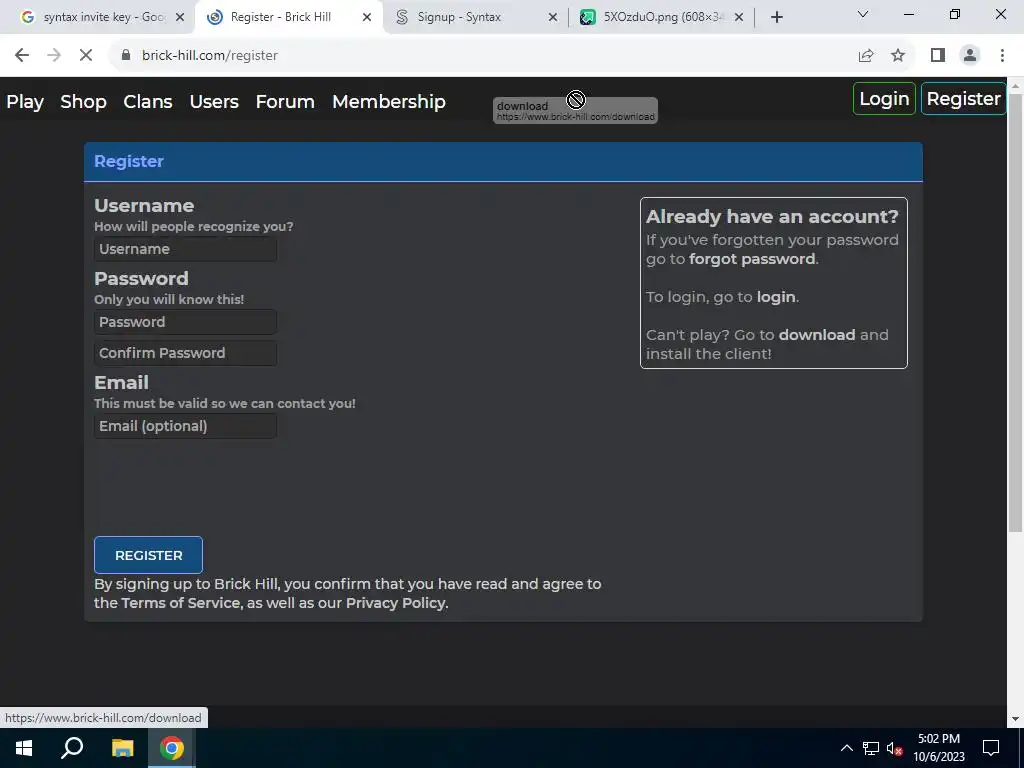Open the Windows Start menu
This screenshot has height=768, width=1024.
click(24, 748)
